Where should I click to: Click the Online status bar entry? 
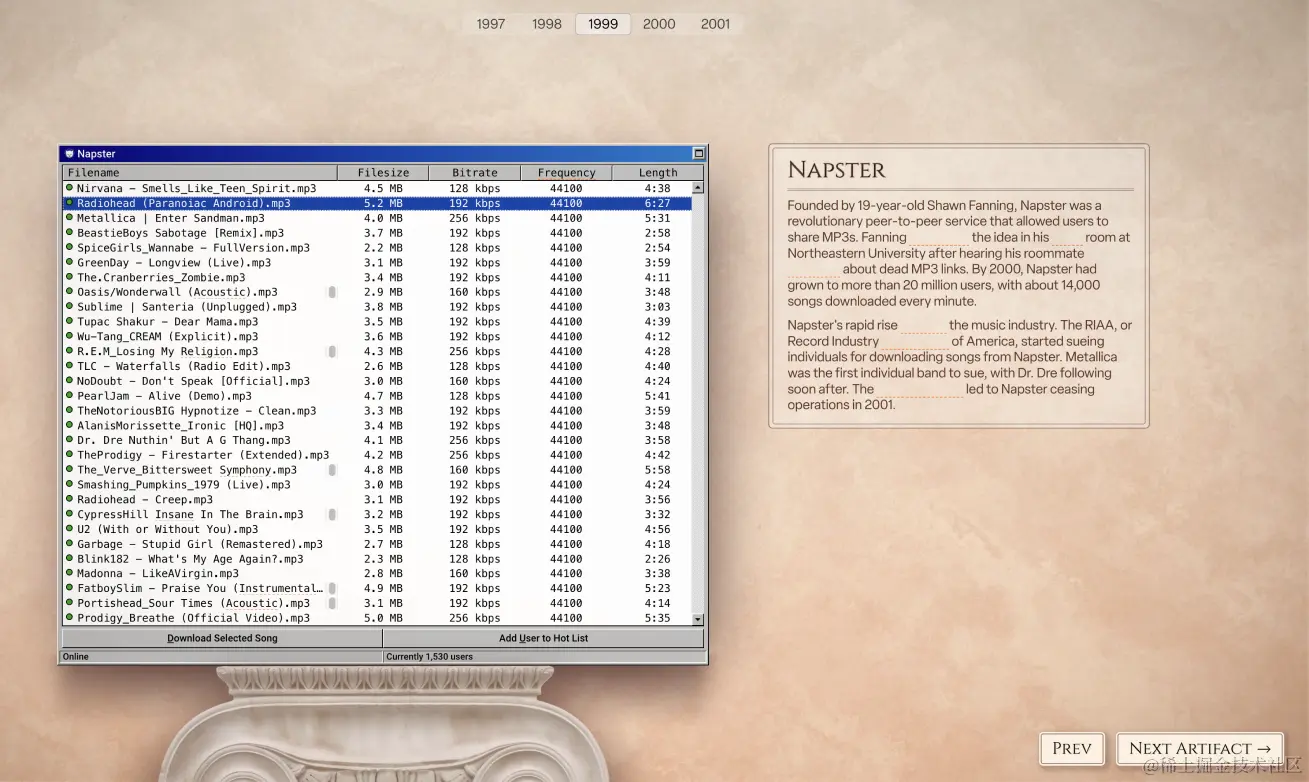(x=75, y=657)
